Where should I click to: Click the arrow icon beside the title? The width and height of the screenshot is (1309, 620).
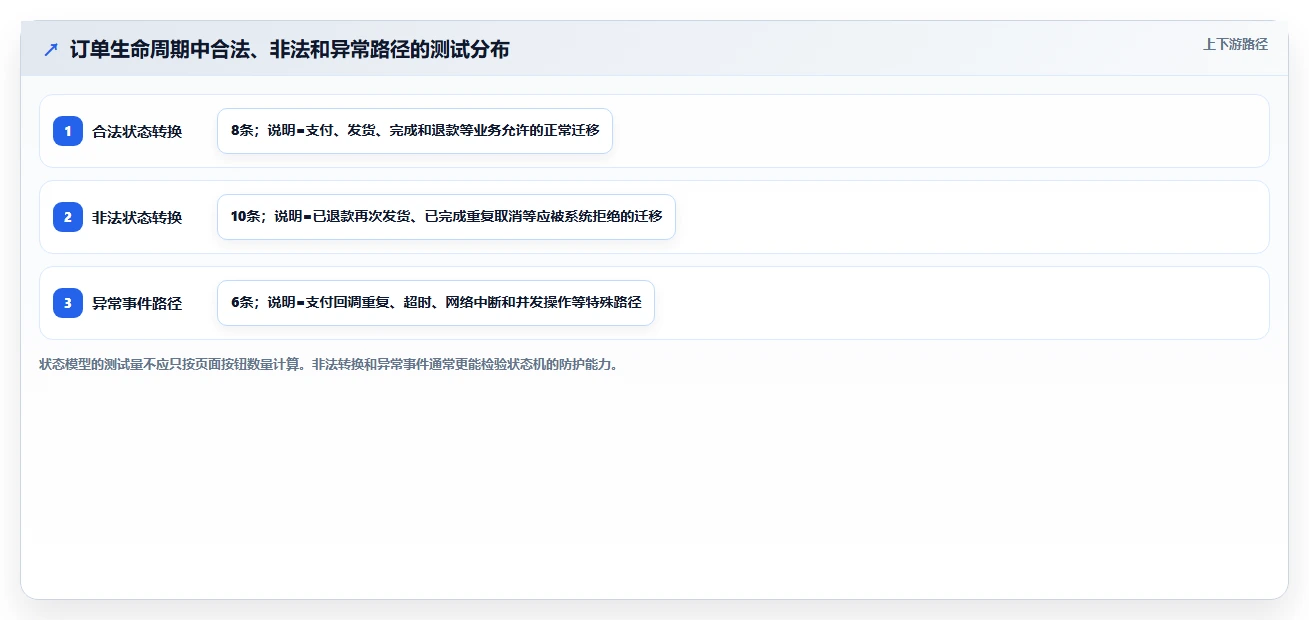tap(51, 49)
